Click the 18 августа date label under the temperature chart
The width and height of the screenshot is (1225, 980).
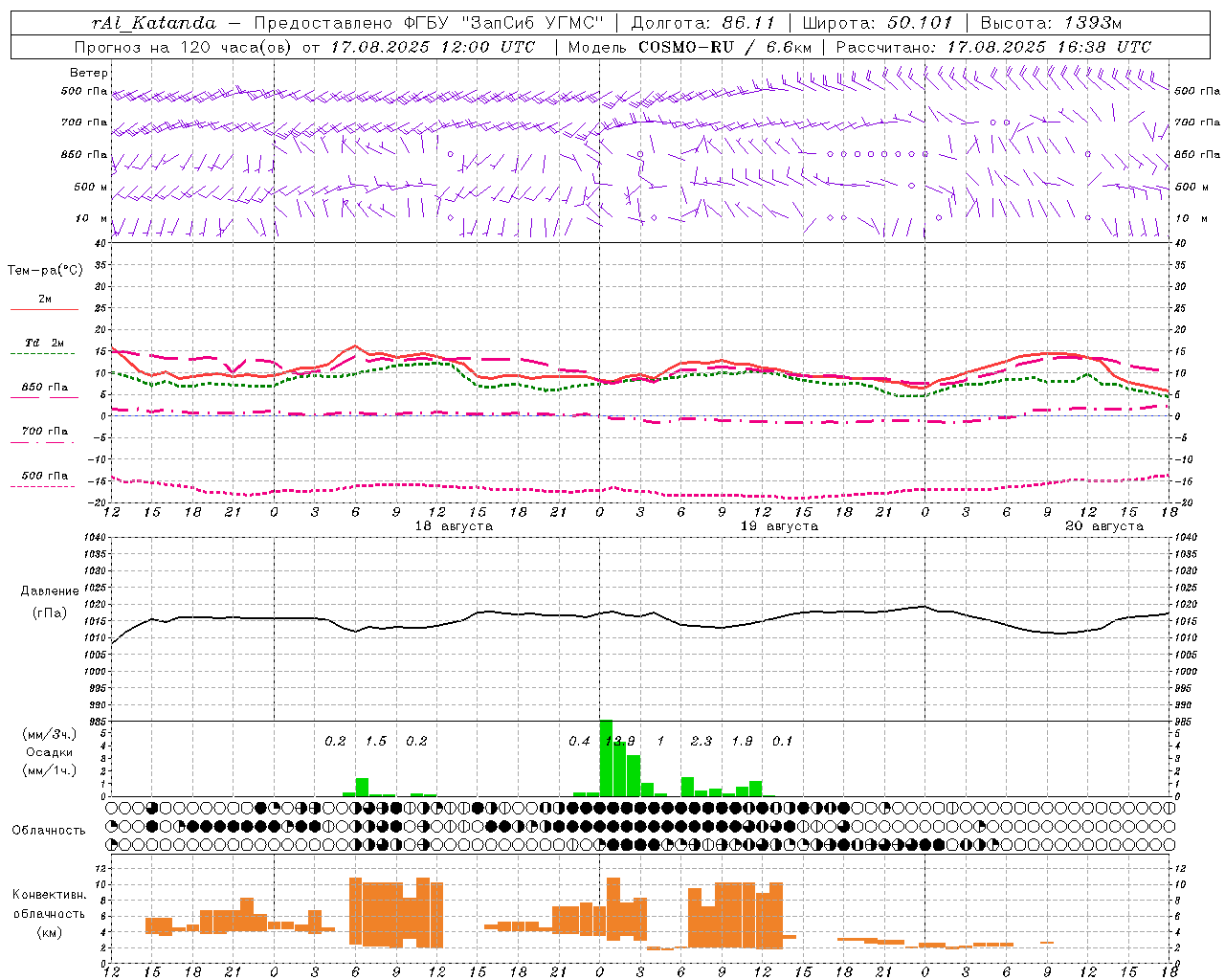[454, 526]
